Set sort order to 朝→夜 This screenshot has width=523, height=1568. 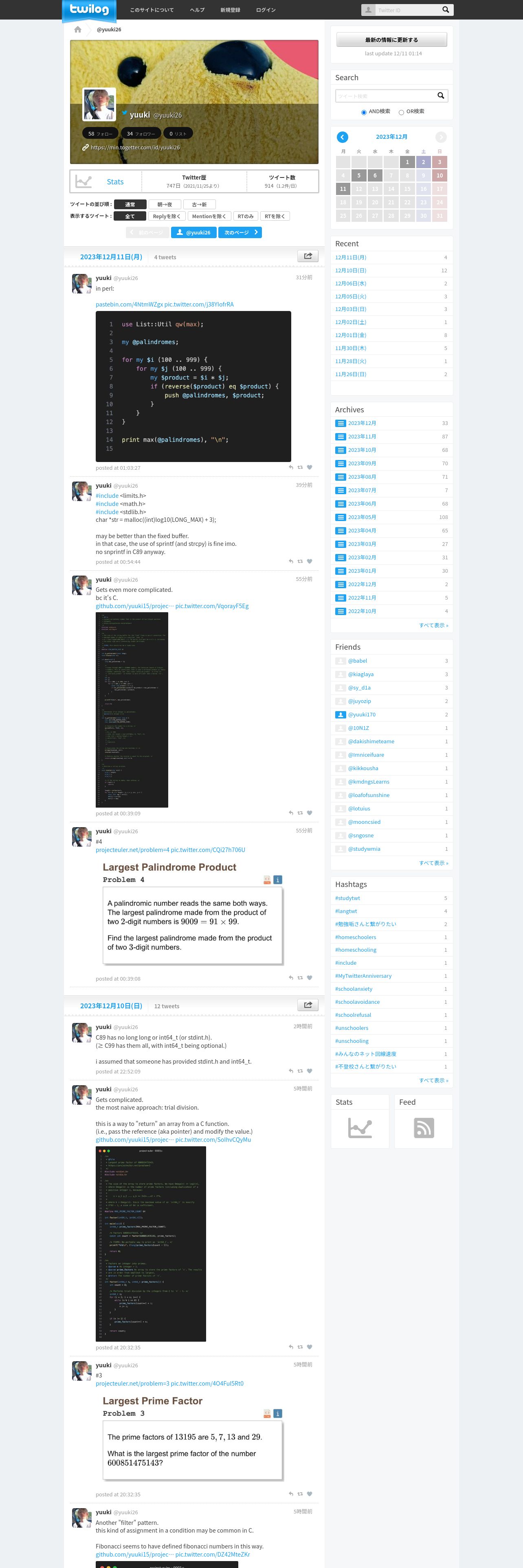(x=165, y=204)
